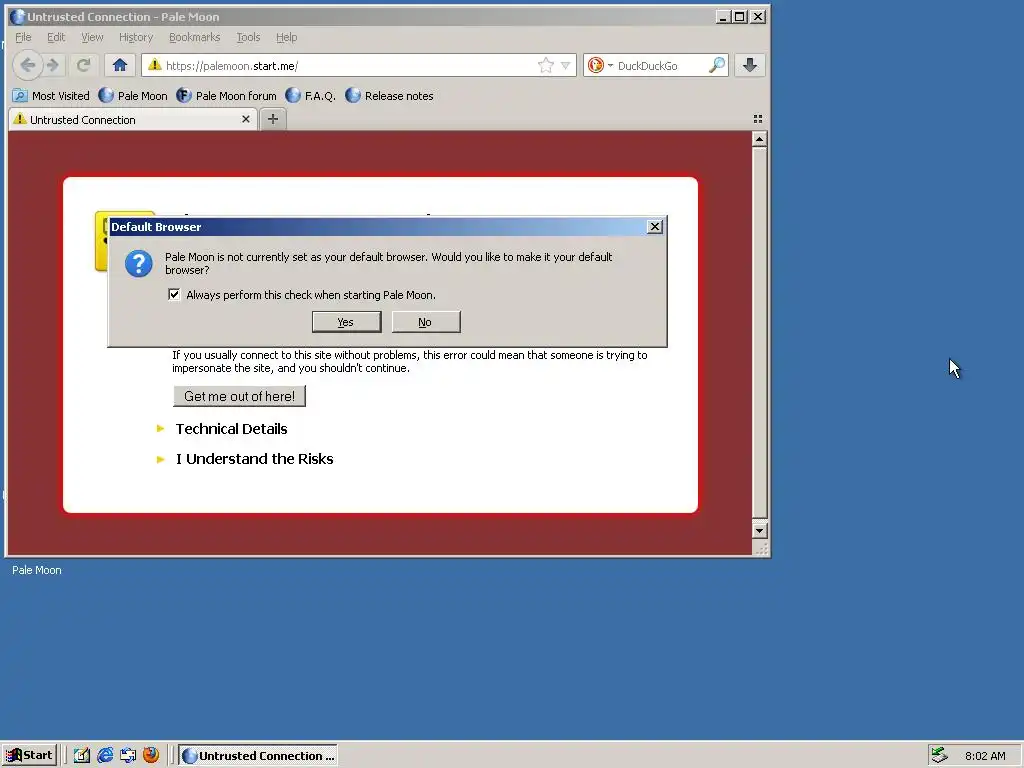Open the Downloads arrow button
This screenshot has width=1024, height=768.
tap(750, 65)
